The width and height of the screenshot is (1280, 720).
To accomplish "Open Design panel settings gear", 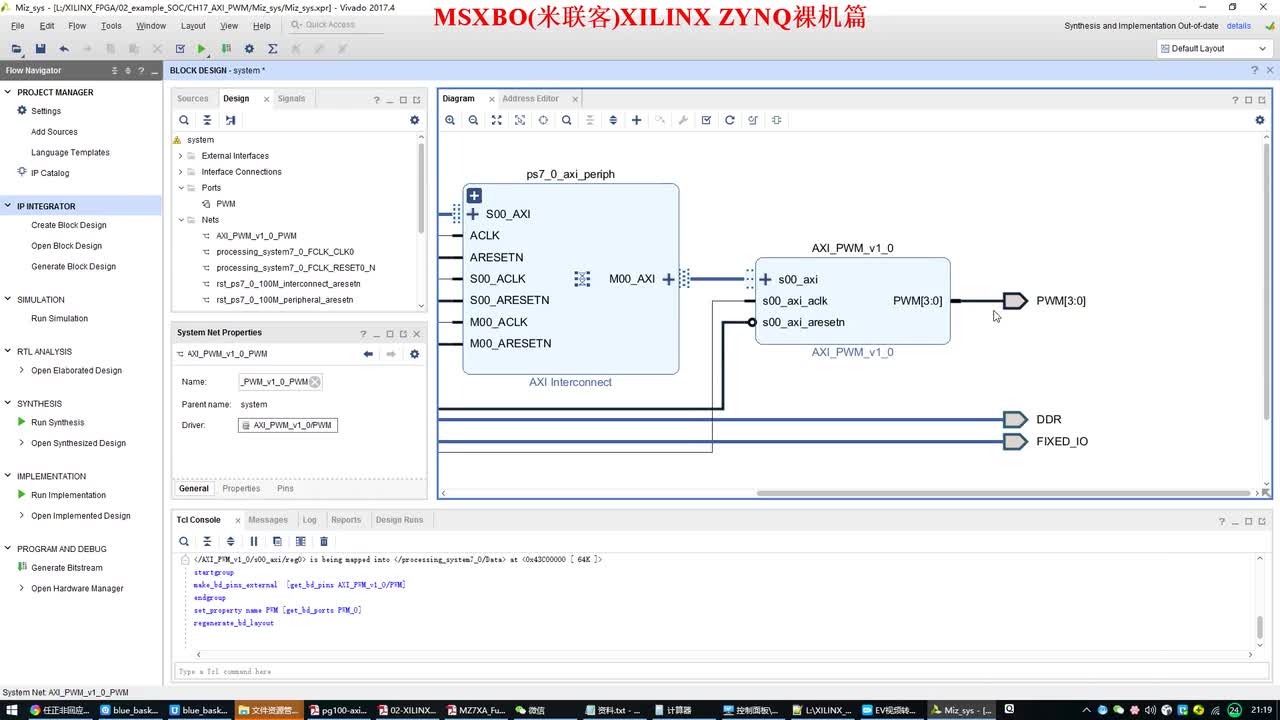I will (x=415, y=120).
